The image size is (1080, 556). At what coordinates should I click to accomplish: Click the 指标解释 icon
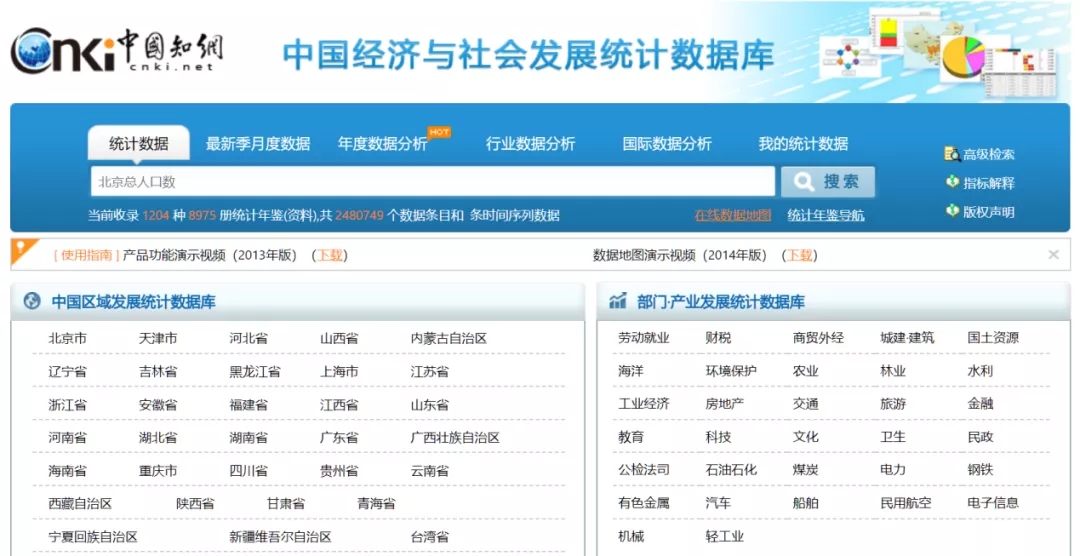click(x=953, y=183)
